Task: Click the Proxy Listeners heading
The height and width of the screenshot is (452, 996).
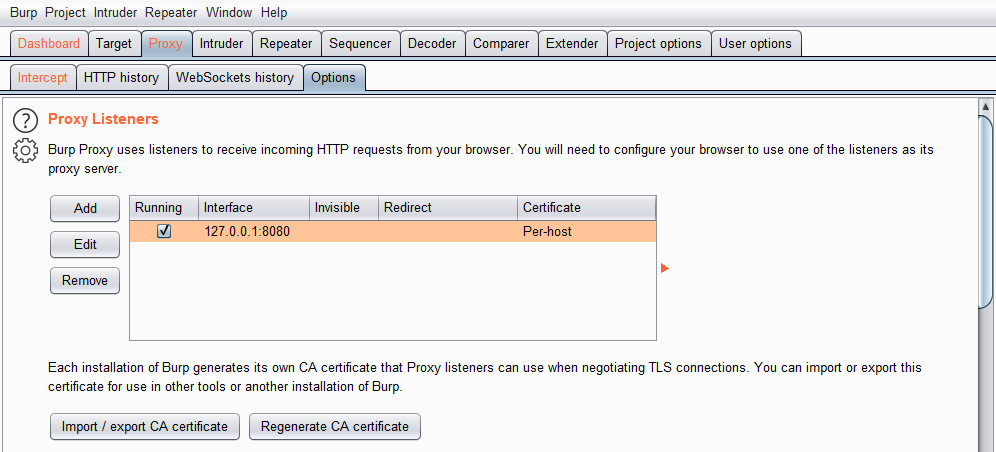Action: 104,119
